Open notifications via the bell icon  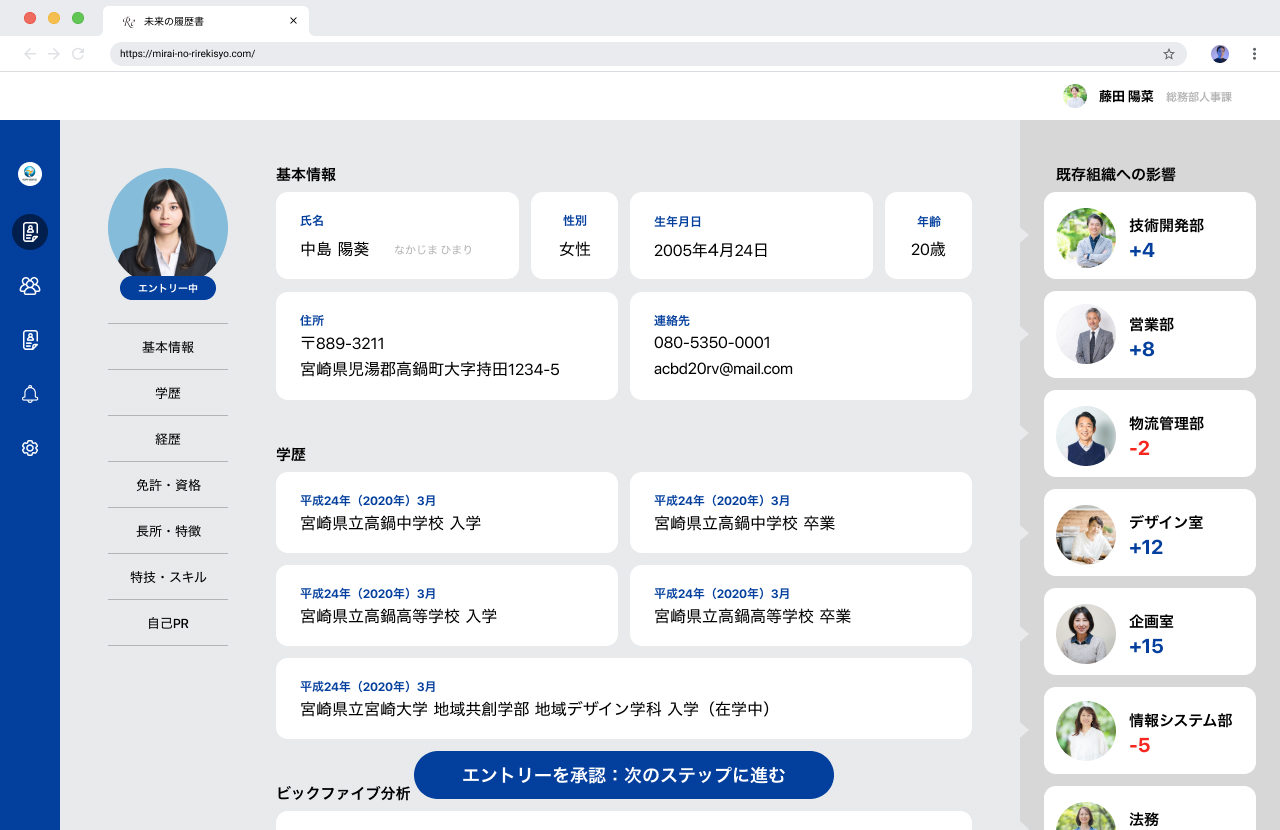tap(30, 393)
